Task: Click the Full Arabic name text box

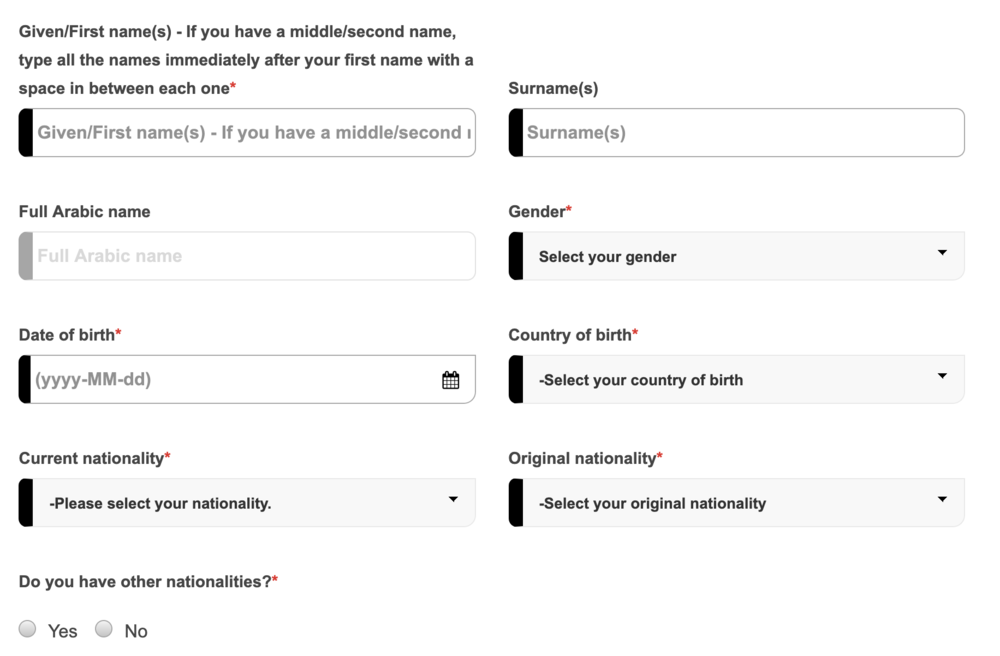Action: click(250, 256)
